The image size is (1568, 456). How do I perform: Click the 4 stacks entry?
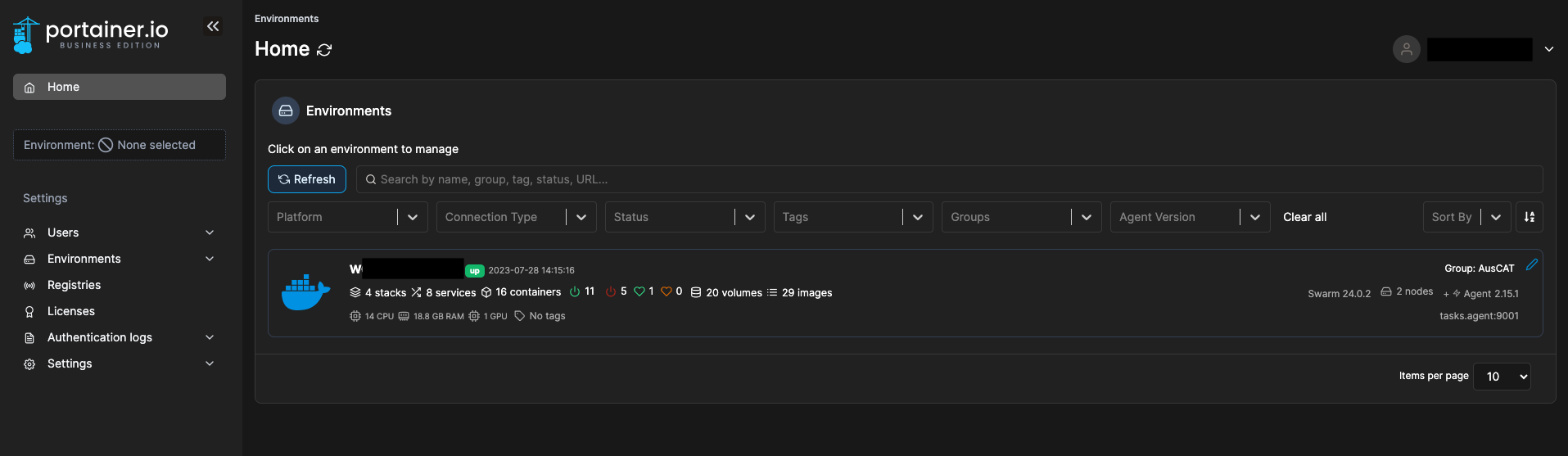tap(378, 292)
